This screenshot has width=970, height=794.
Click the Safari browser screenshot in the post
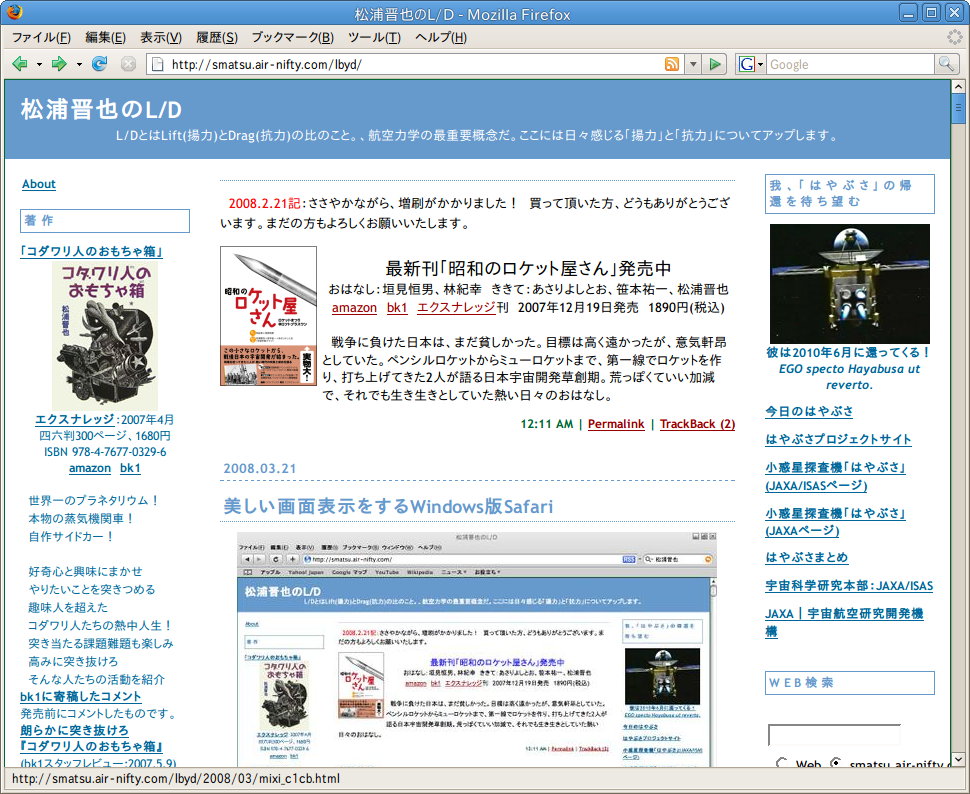477,649
